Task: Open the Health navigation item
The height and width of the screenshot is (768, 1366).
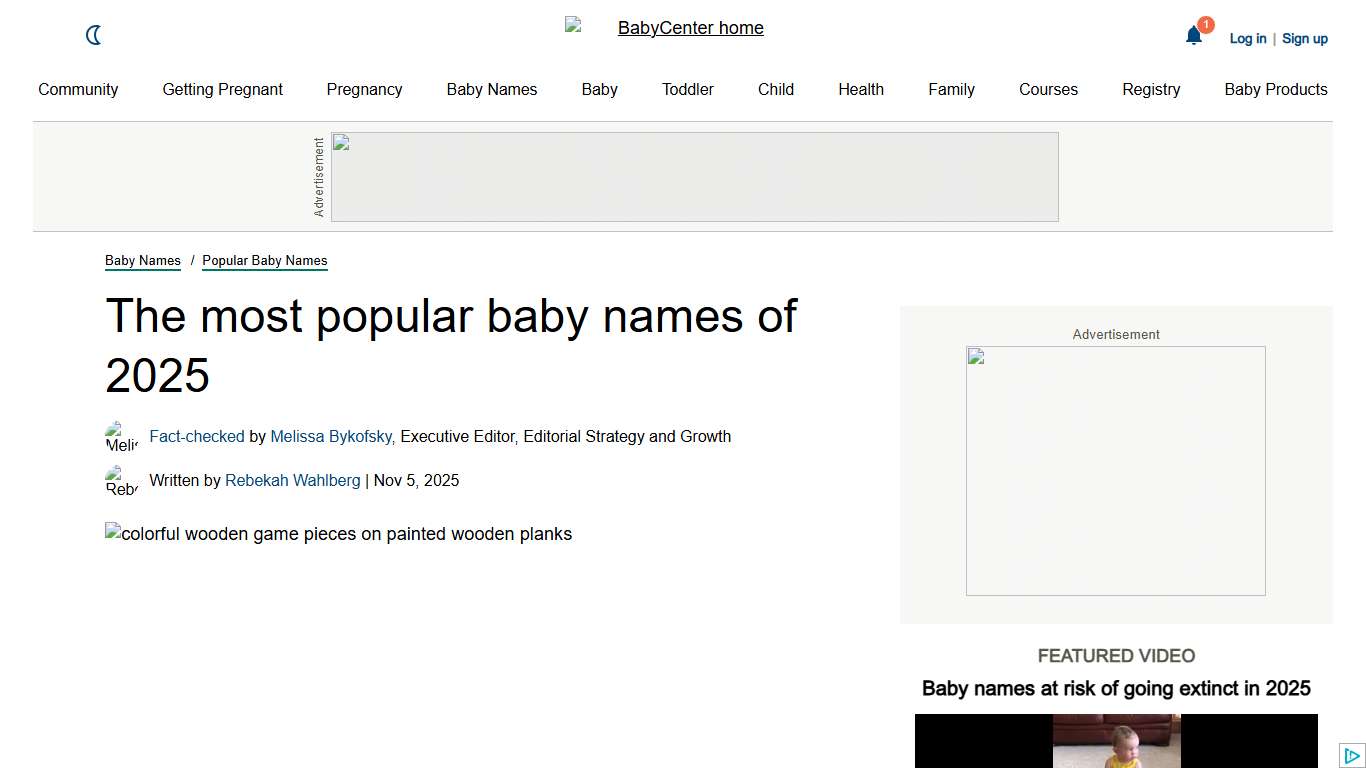Action: (860, 89)
